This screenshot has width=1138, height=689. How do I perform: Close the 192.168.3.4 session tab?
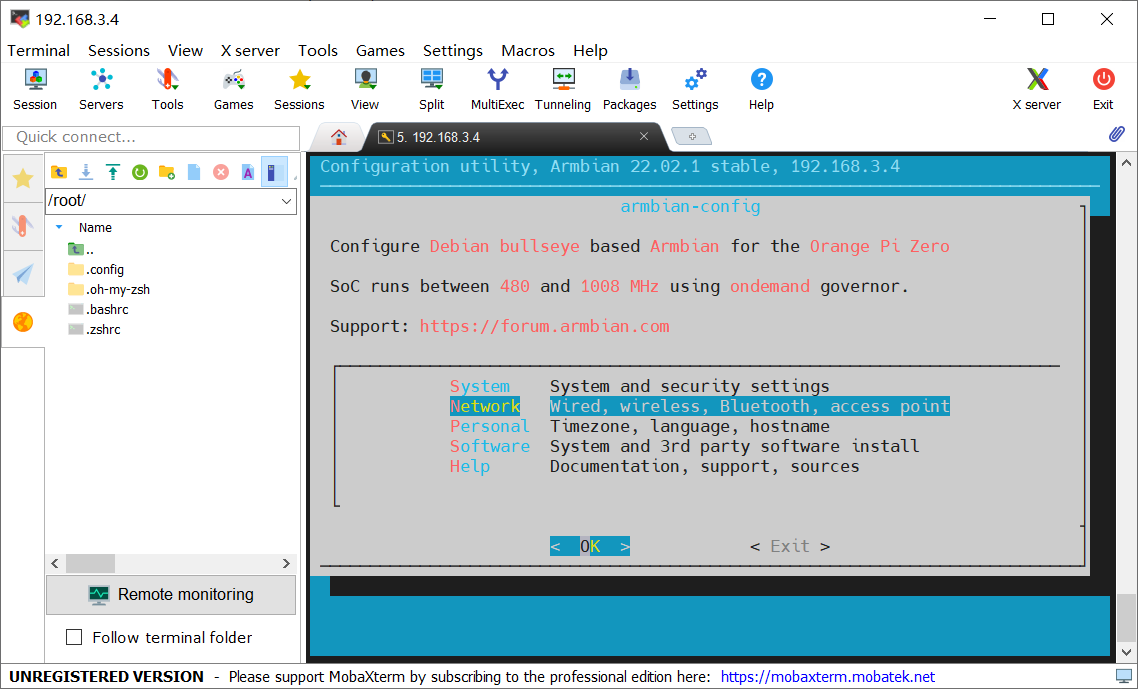click(644, 136)
